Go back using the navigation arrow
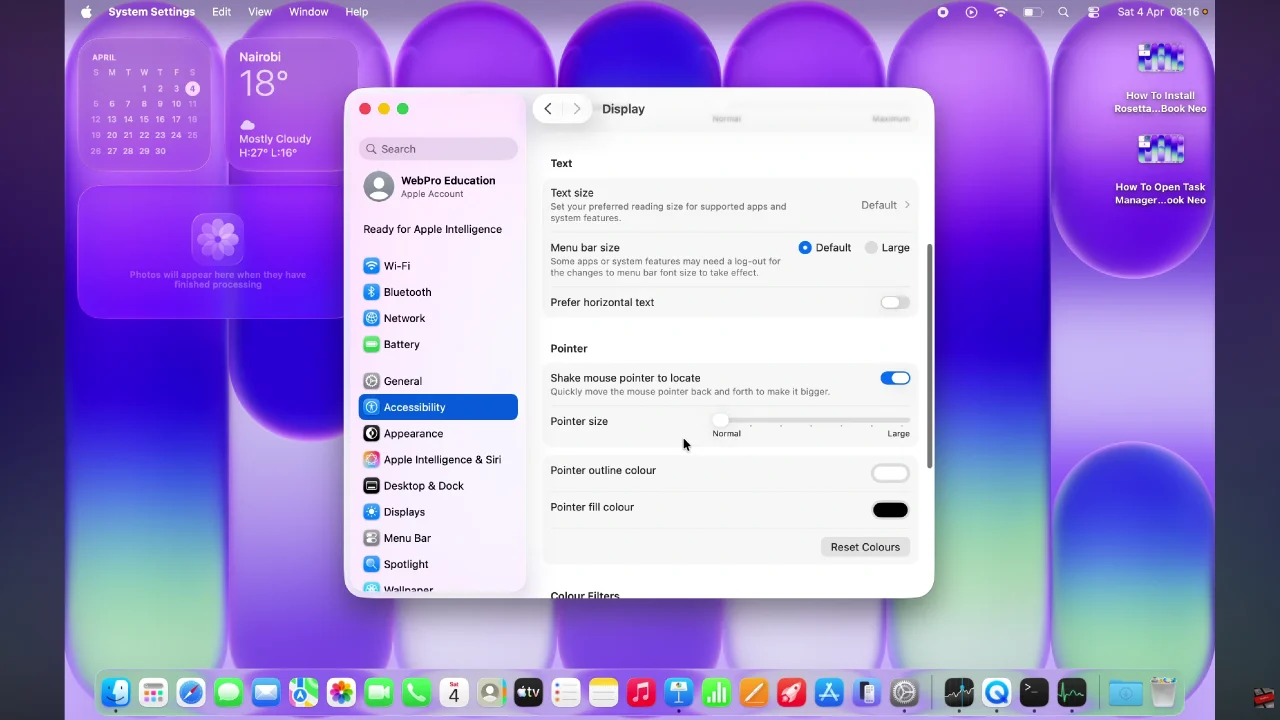 (547, 108)
